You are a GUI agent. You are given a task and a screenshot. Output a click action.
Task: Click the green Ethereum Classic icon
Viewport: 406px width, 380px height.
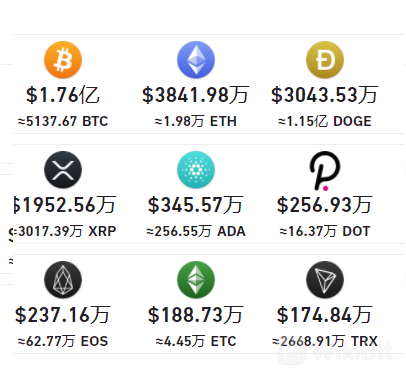196,280
